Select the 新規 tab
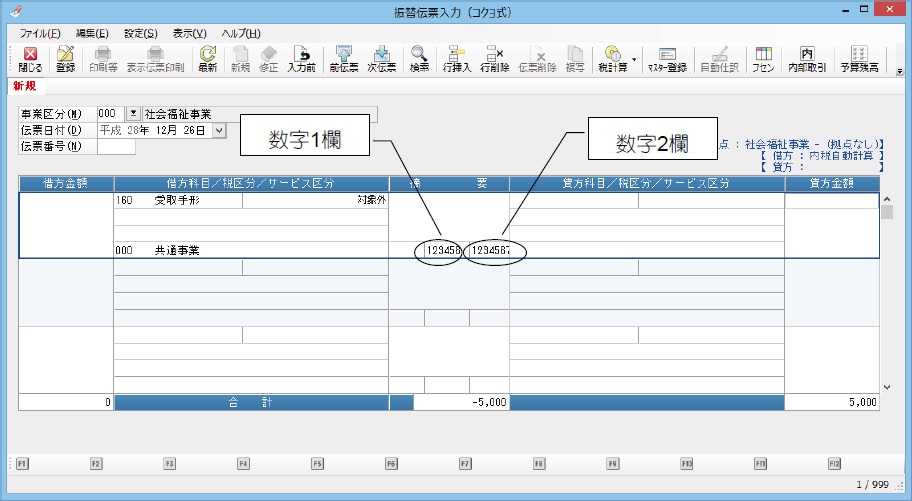 tap(24, 87)
